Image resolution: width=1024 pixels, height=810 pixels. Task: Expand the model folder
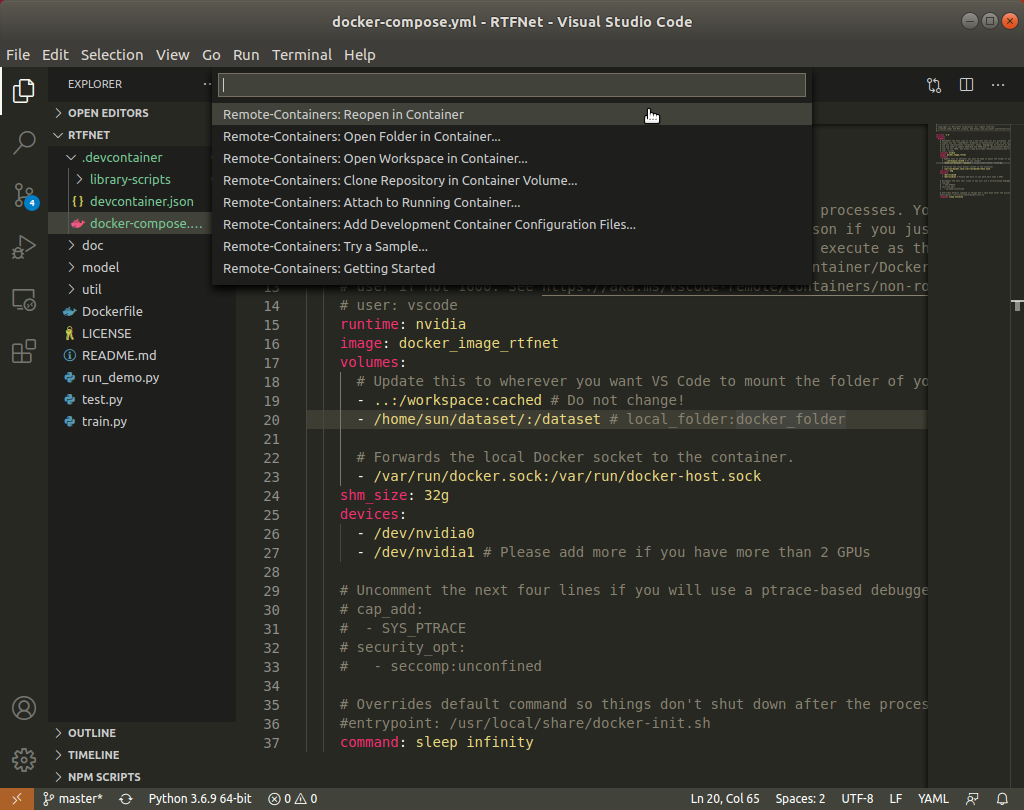[101, 268]
